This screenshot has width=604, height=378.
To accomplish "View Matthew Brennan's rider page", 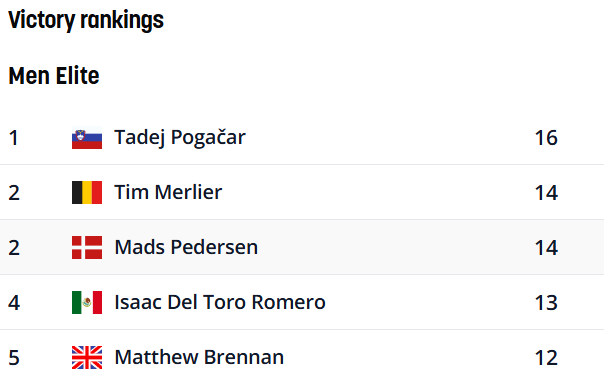I will pos(199,358).
